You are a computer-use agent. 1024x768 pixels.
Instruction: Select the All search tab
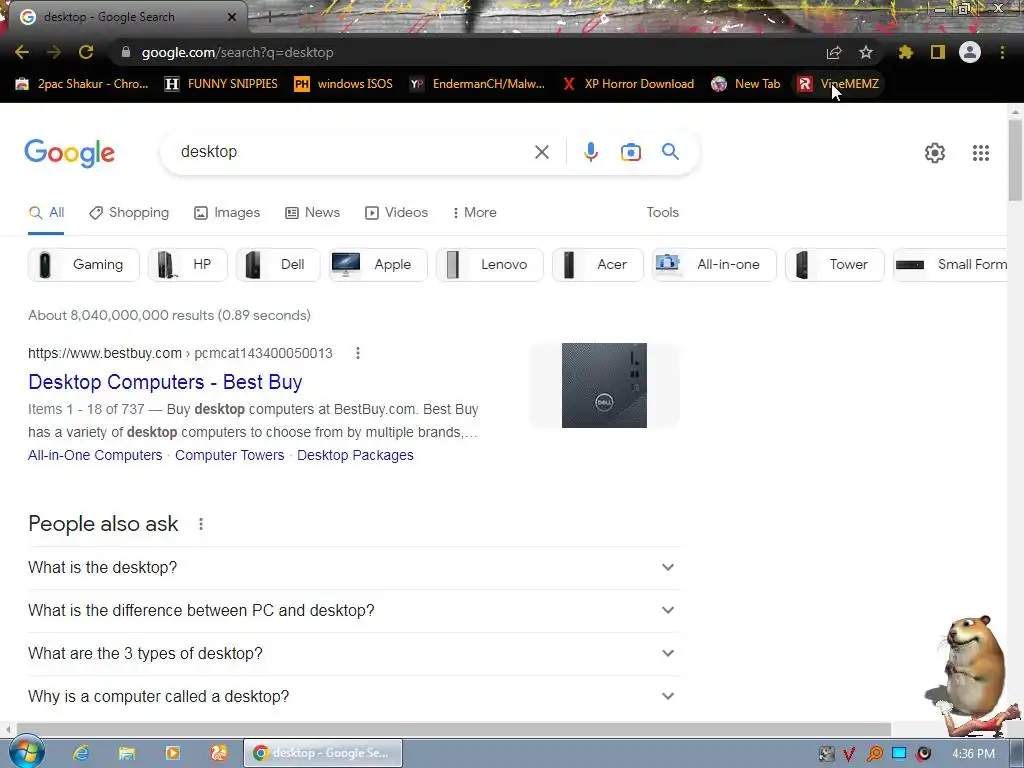point(46,213)
